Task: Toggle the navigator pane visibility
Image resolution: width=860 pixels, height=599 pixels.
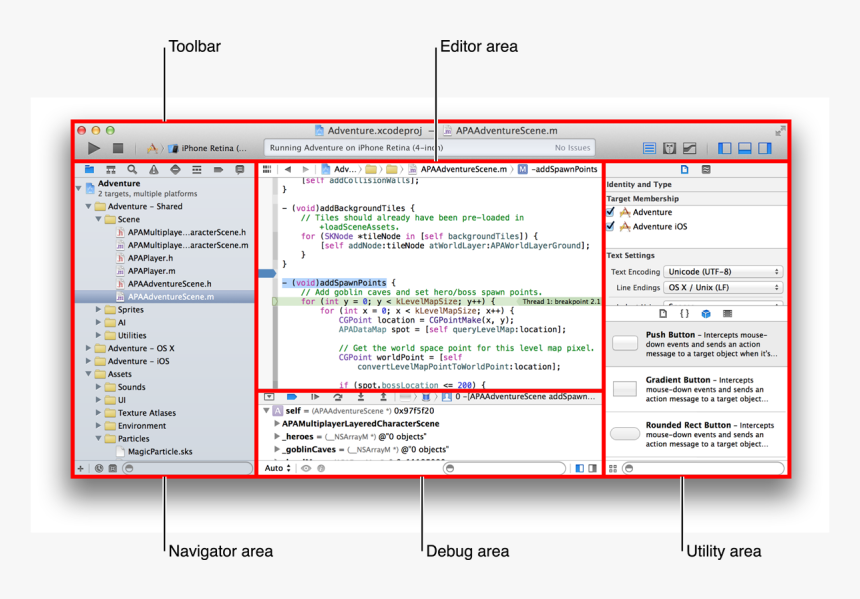Action: pos(725,148)
